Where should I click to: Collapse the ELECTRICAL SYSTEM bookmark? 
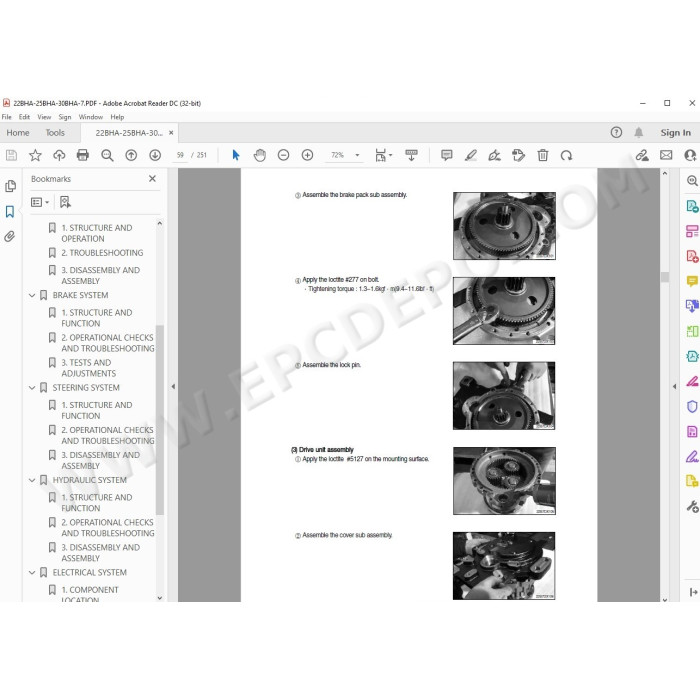coord(32,573)
